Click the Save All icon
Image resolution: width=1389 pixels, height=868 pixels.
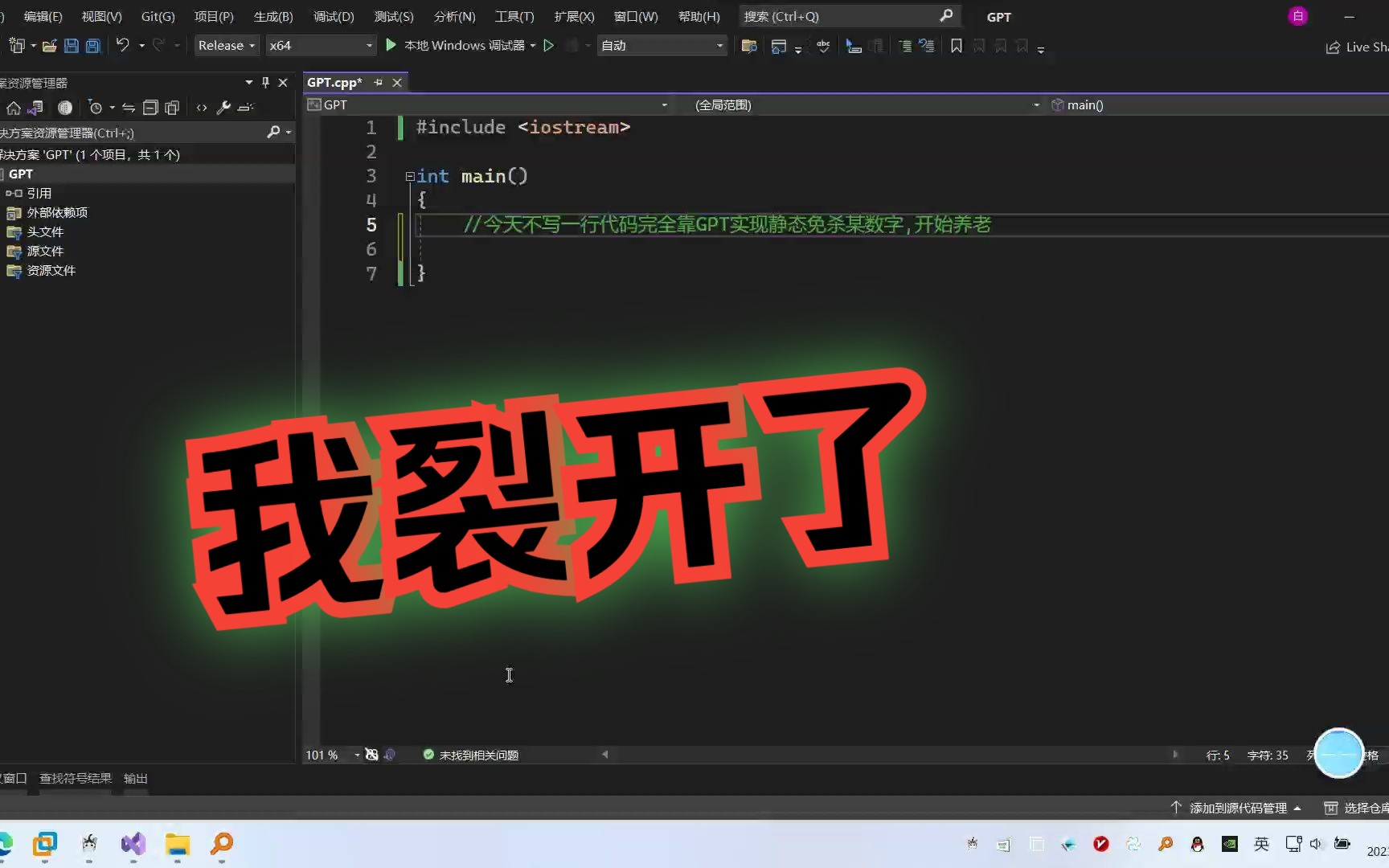click(x=92, y=46)
